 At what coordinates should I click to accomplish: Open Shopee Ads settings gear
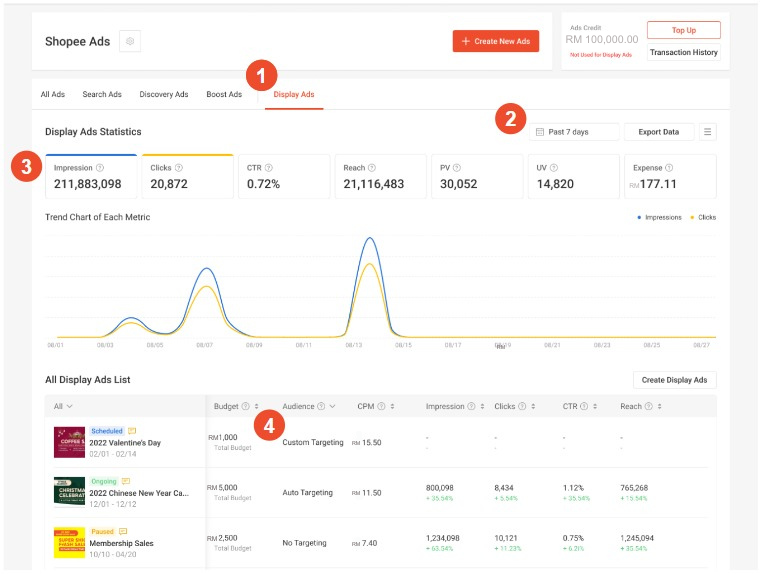[130, 42]
